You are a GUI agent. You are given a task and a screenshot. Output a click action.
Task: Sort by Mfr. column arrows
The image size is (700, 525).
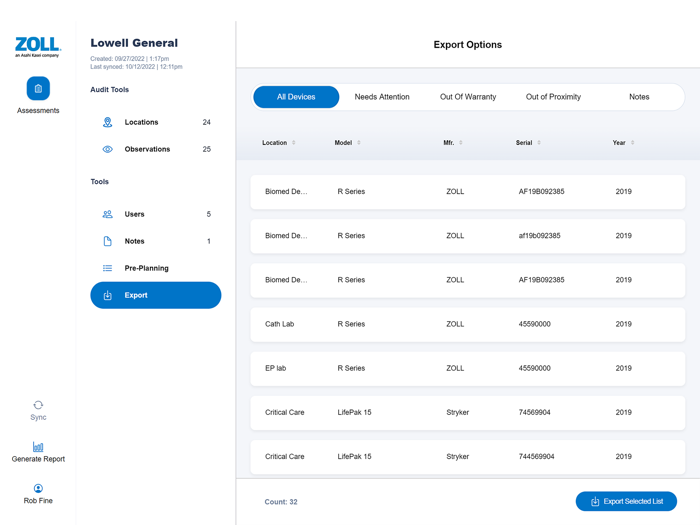(461, 143)
